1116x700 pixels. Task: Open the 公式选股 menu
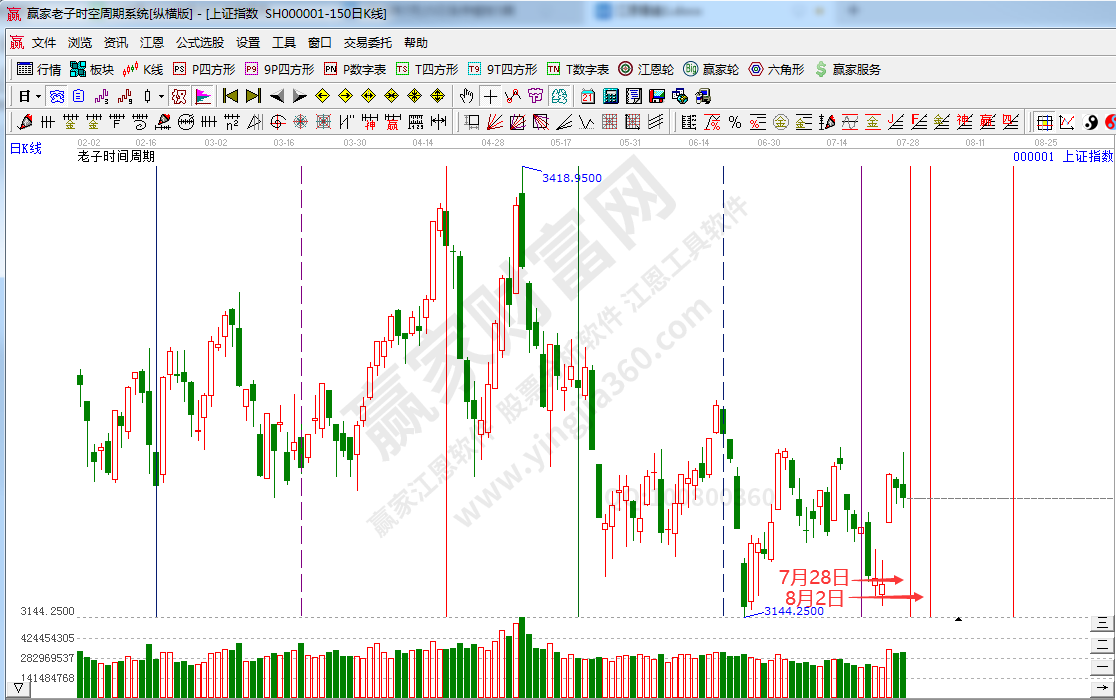[200, 43]
